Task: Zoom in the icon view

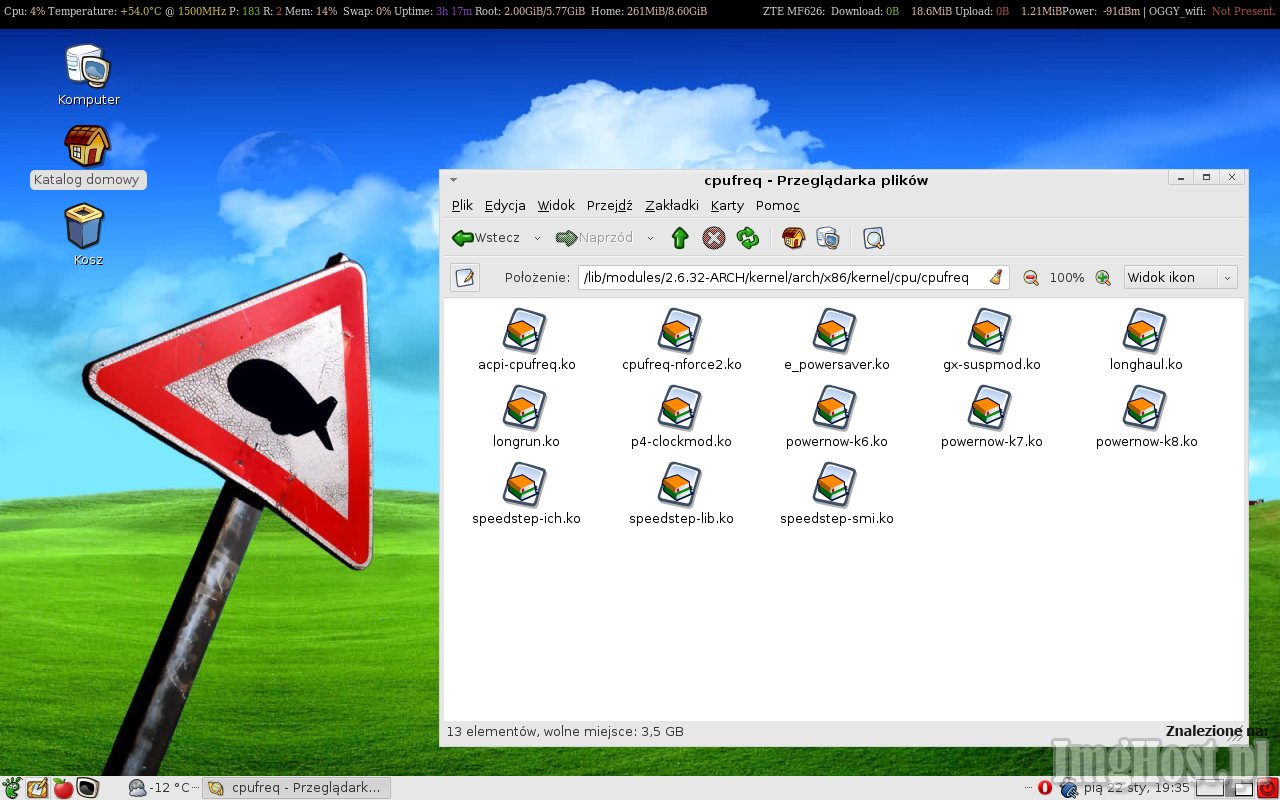Action: point(1103,278)
